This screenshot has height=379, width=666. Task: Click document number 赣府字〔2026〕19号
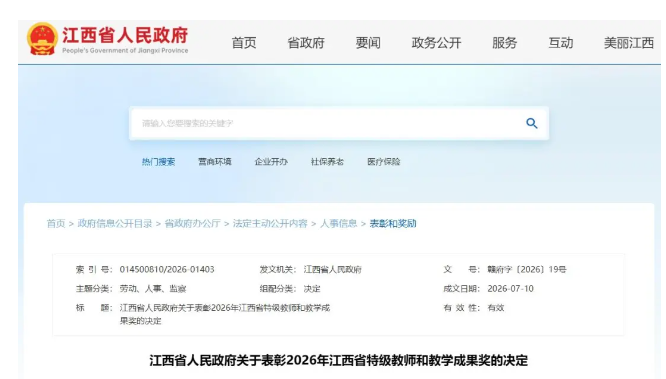(527, 269)
